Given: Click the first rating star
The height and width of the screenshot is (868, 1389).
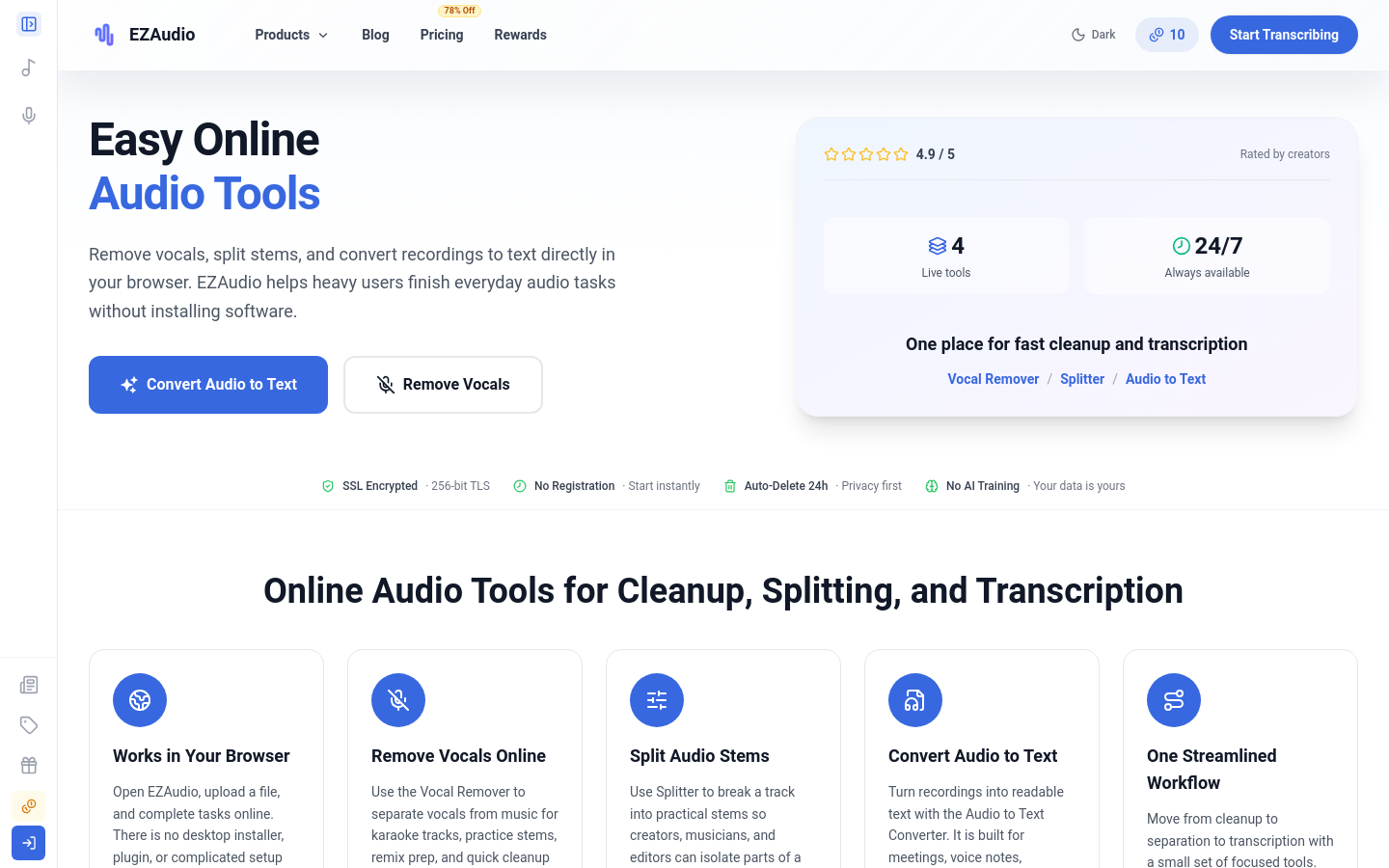Looking at the screenshot, I should point(831,154).
